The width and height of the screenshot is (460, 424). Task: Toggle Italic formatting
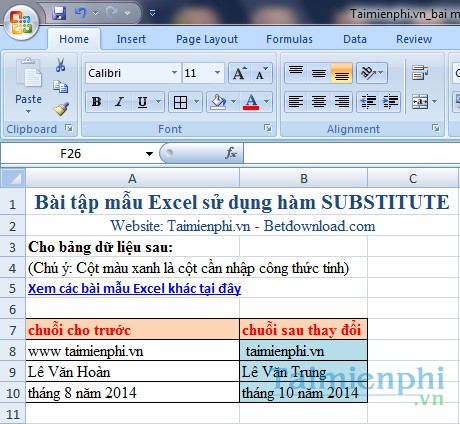pos(119,102)
